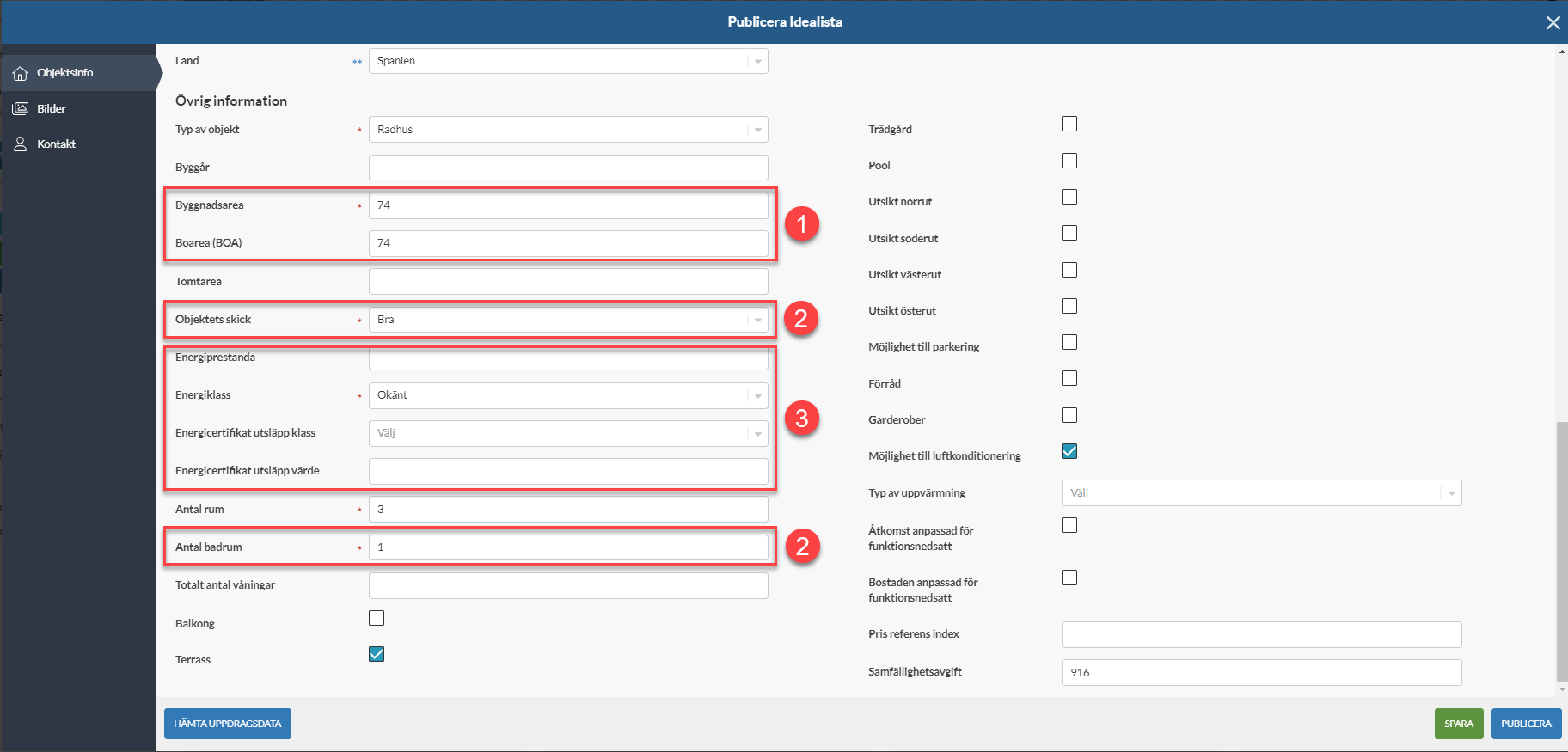Open the Land dropdown showing Spanien
This screenshot has height=752, width=1568.
point(568,61)
